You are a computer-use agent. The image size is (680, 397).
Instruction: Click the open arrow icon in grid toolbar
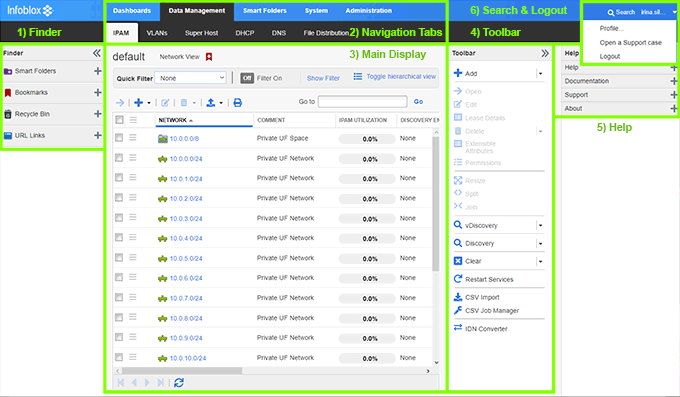coord(120,103)
